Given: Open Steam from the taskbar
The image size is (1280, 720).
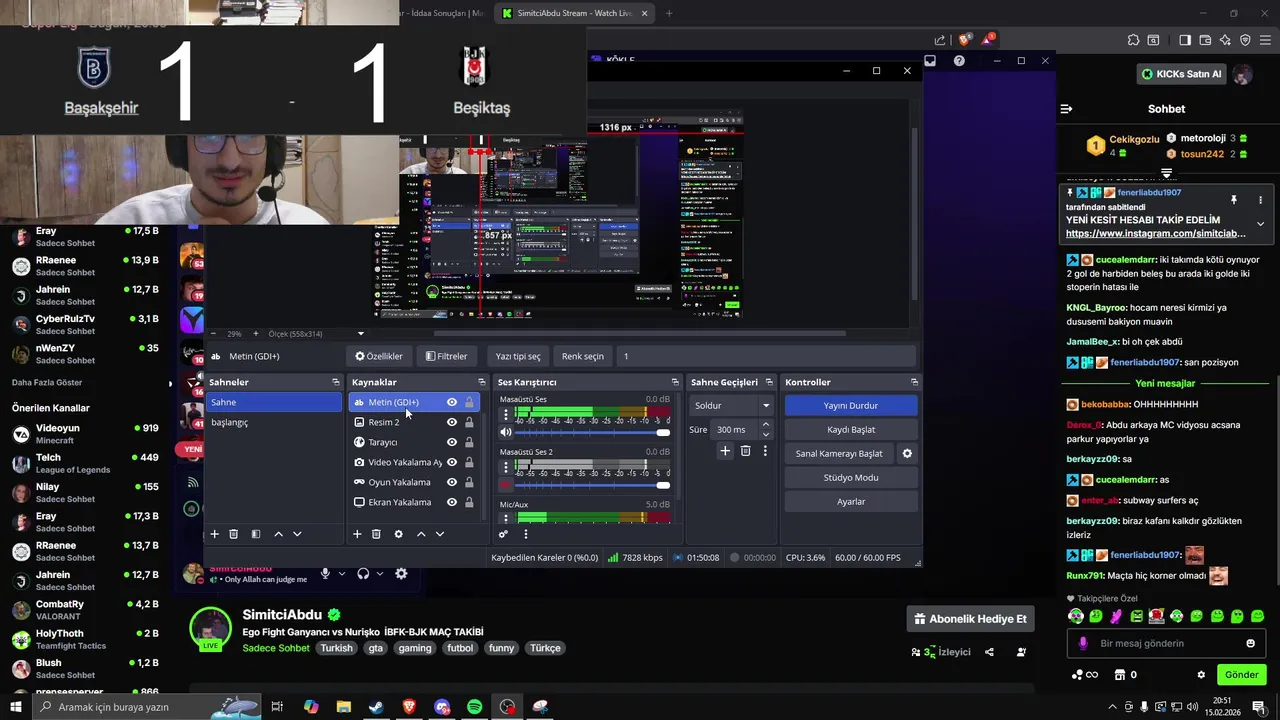Looking at the screenshot, I should 376,707.
